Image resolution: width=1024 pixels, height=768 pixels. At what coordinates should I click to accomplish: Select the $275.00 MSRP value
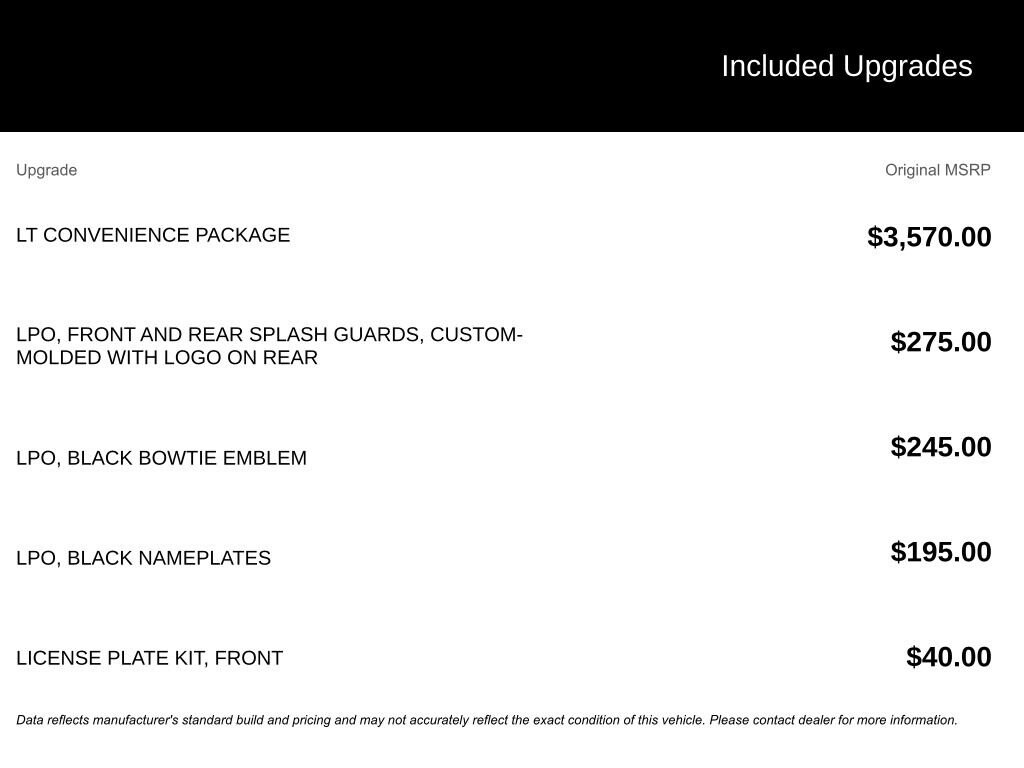point(940,342)
